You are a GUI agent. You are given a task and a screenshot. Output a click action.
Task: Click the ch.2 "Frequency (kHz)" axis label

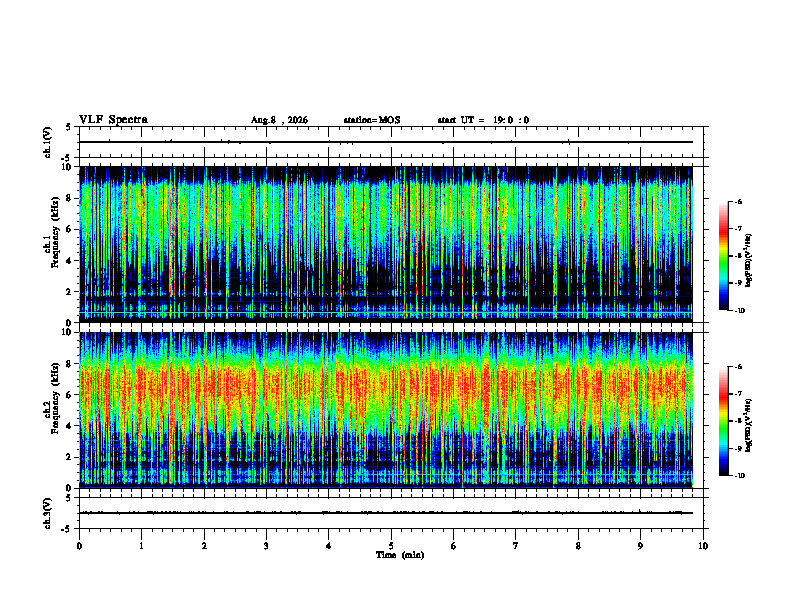click(x=55, y=398)
